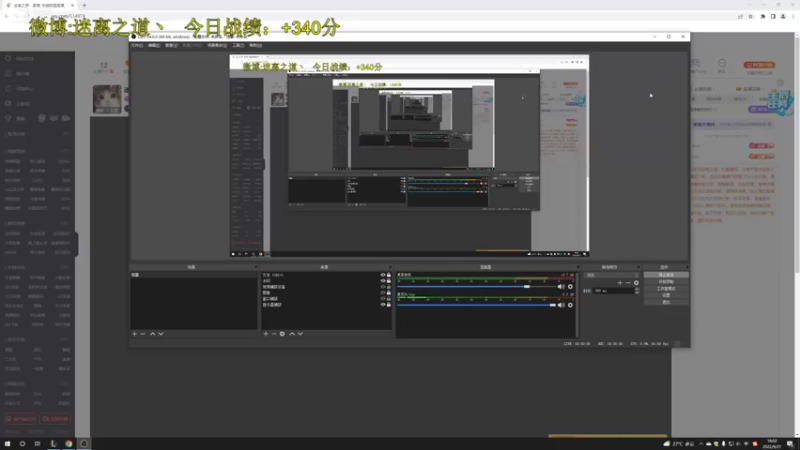
Task: Open the OBS 帮助 menu
Action: click(255, 45)
